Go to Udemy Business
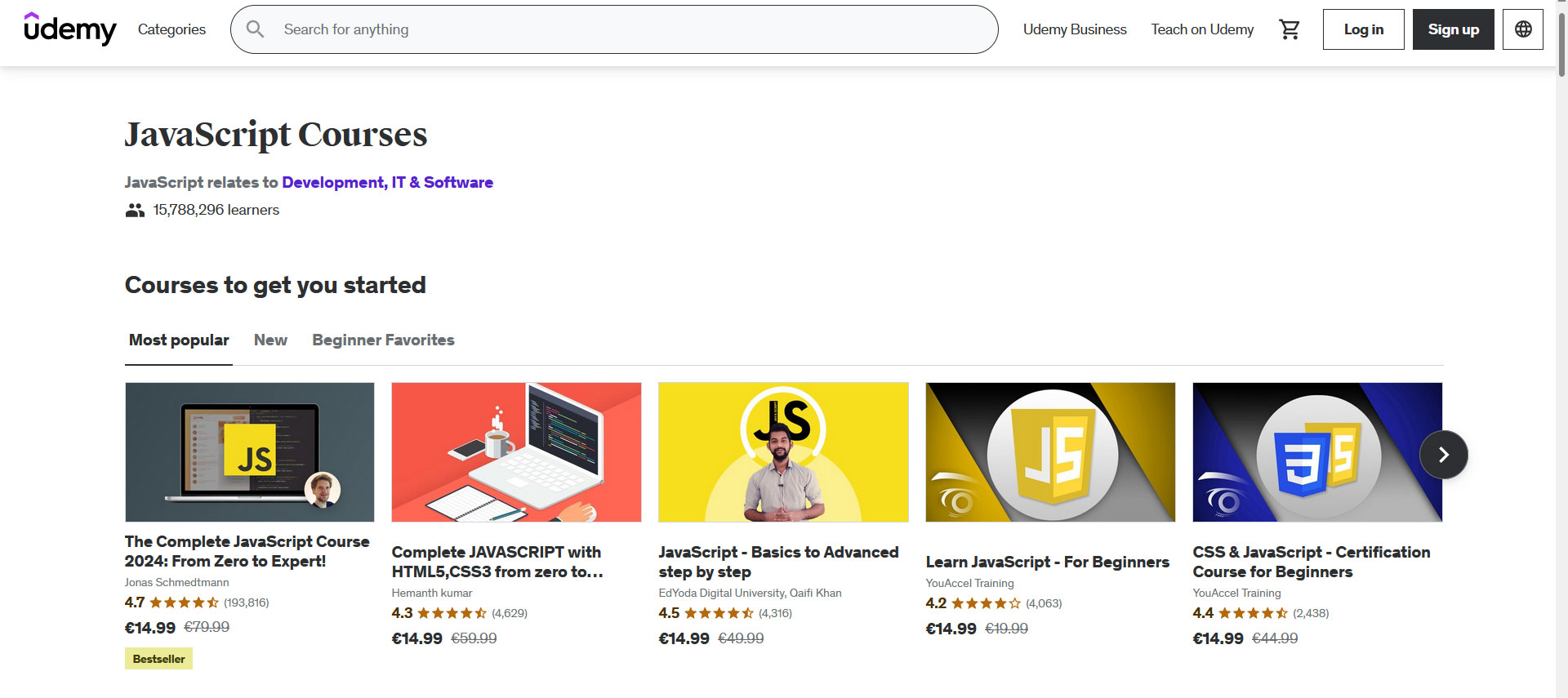The image size is (1568, 698). (x=1075, y=29)
